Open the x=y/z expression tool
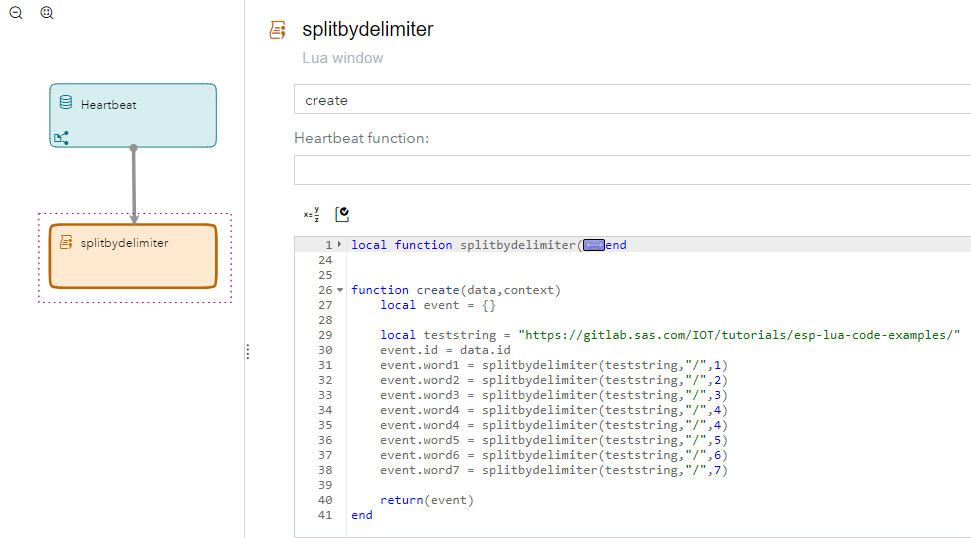 click(x=312, y=214)
